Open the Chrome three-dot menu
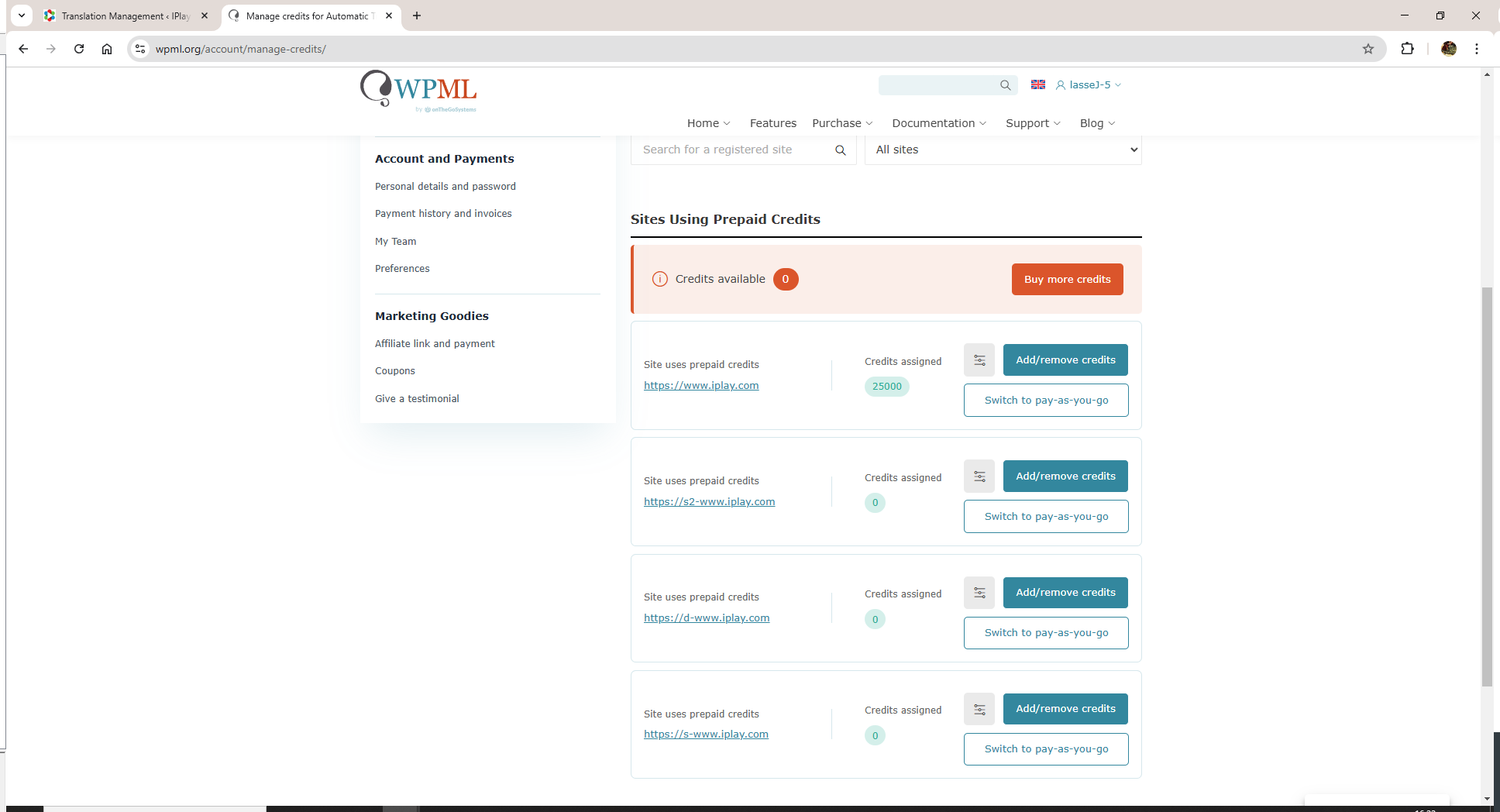Viewport: 1500px width, 812px height. click(x=1477, y=49)
